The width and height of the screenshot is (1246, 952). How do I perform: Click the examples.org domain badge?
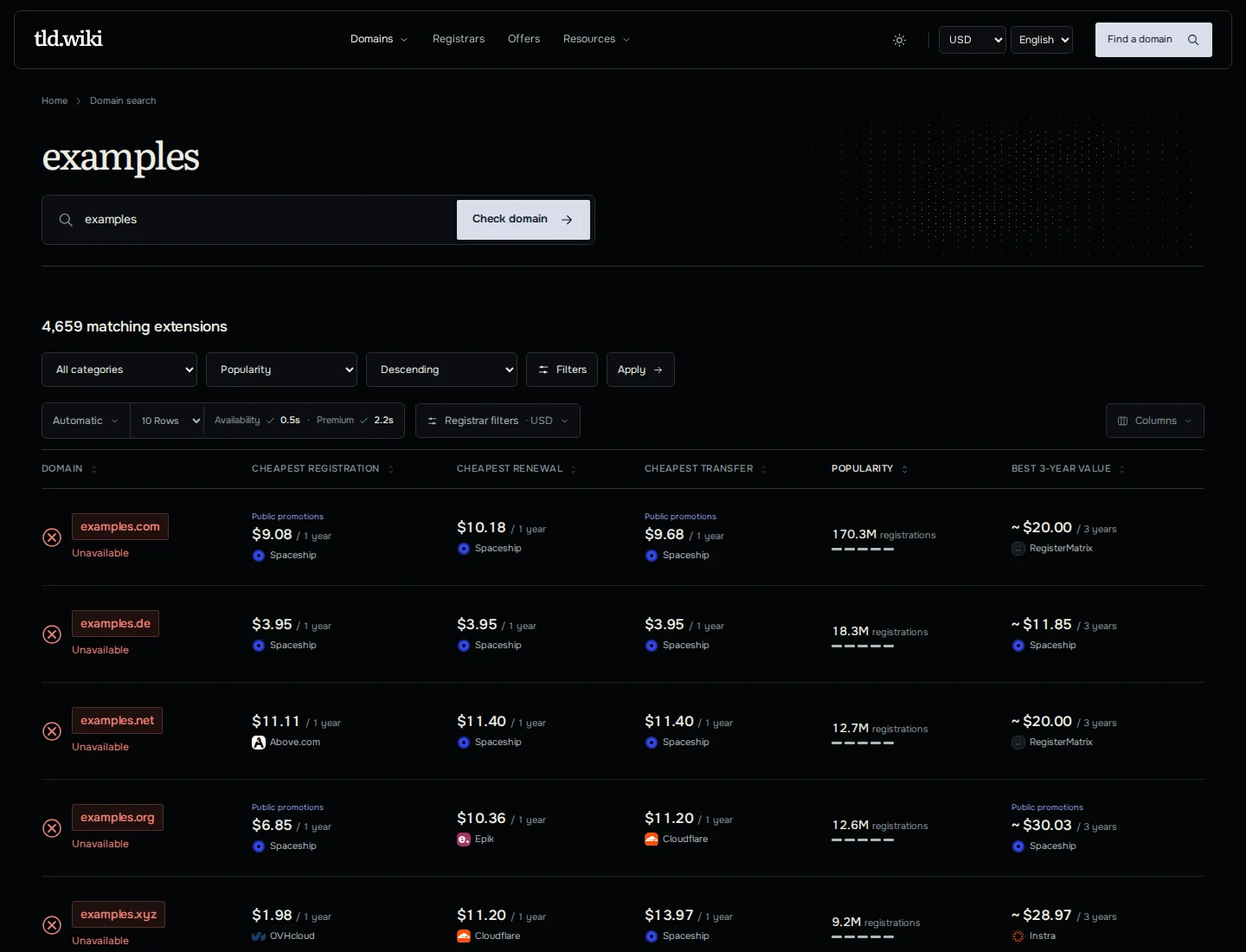[118, 817]
